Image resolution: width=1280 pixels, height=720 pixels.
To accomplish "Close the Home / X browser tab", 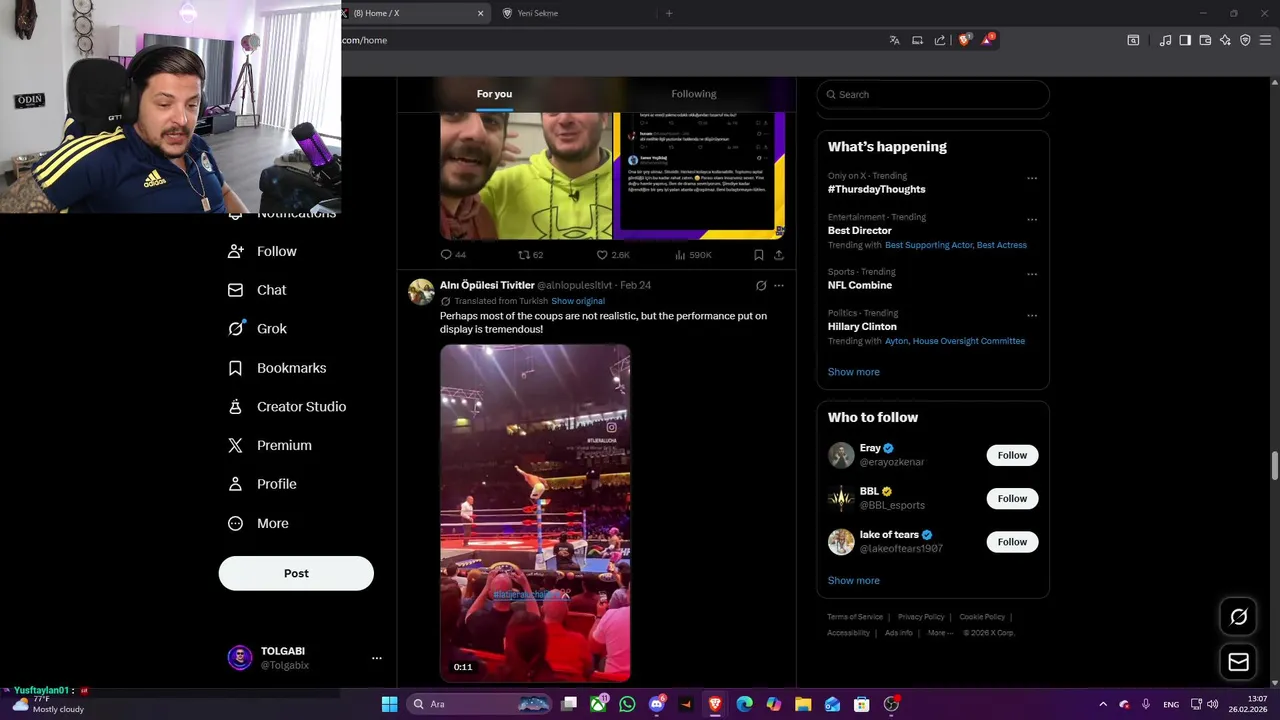I will click(480, 13).
